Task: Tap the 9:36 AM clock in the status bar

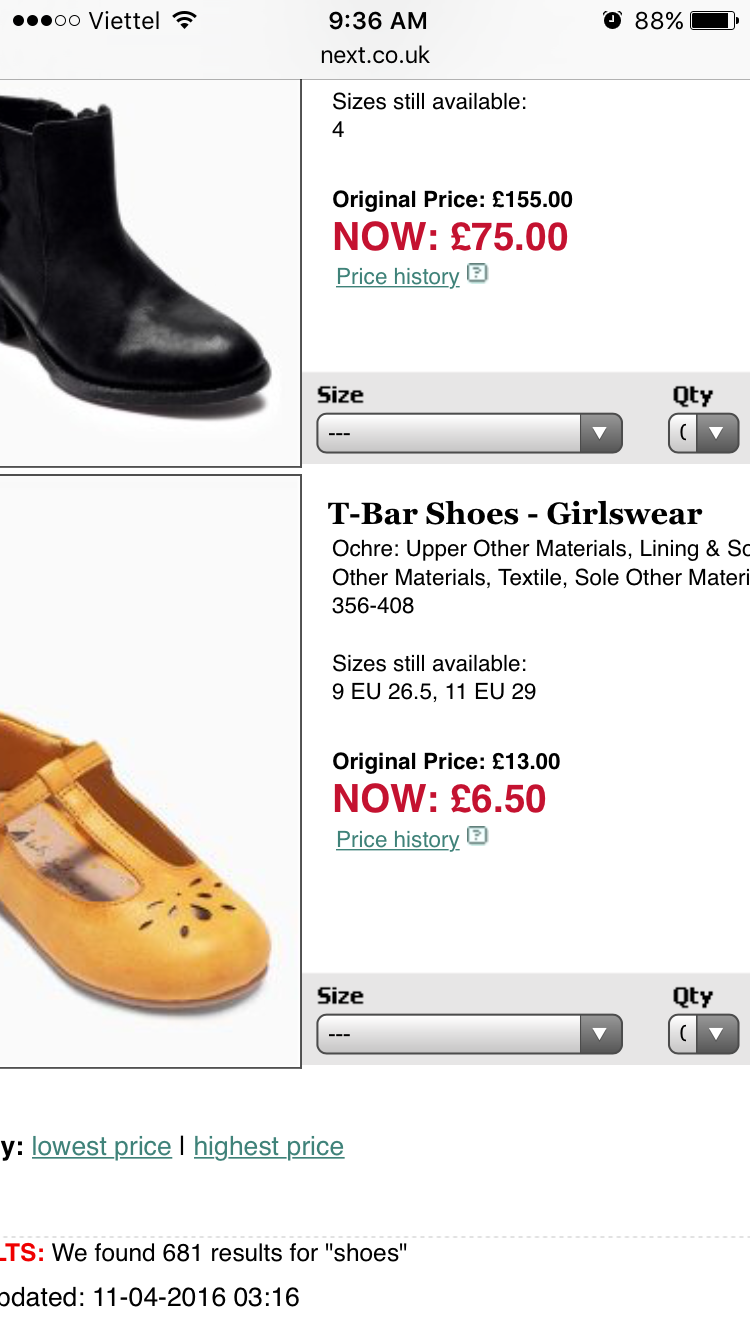Action: (378, 20)
